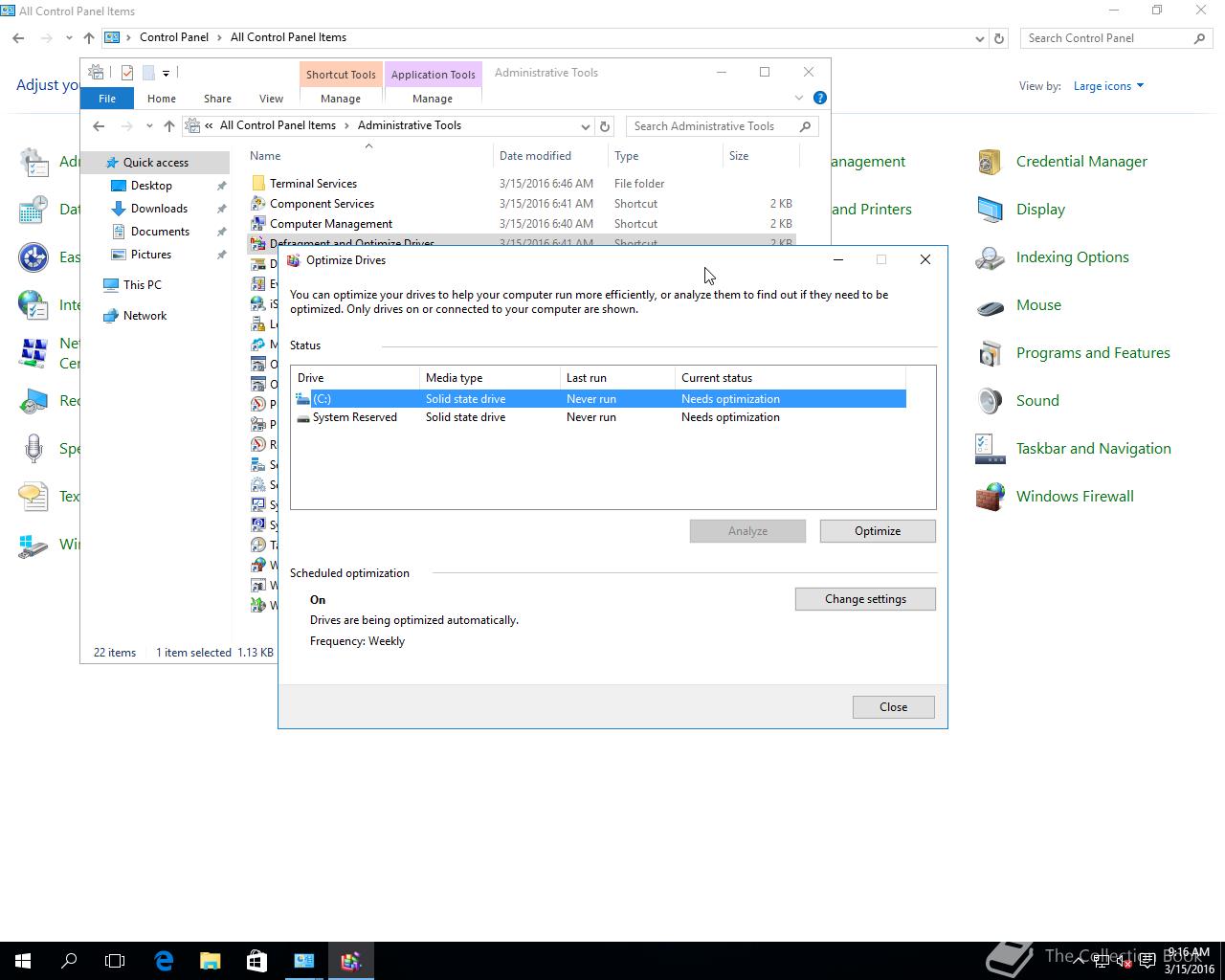This screenshot has width=1225, height=980.
Task: Click the Component Services shortcut icon
Action: click(257, 203)
